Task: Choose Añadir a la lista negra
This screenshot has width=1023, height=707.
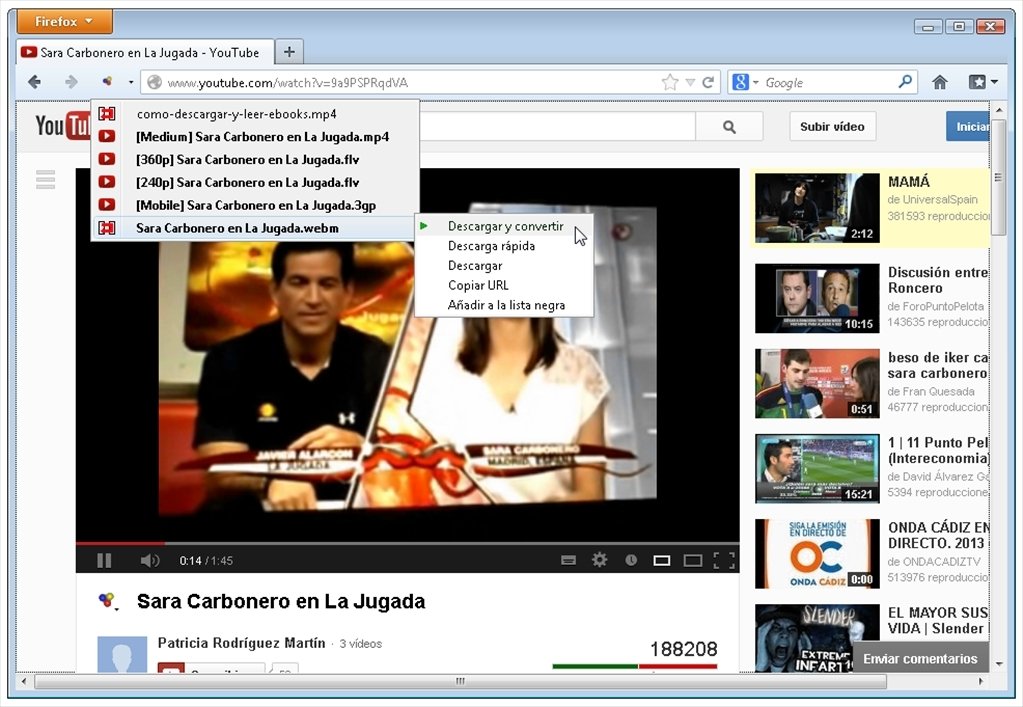Action: click(504, 305)
